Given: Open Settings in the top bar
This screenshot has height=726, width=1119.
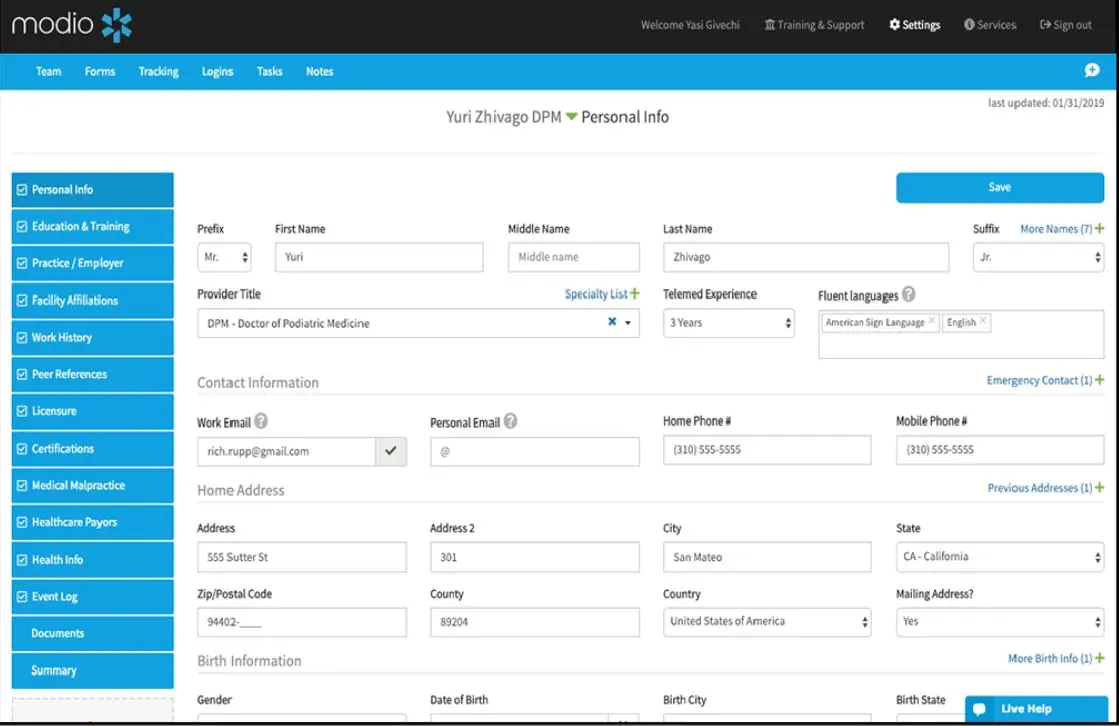Looking at the screenshot, I should pyautogui.click(x=914, y=25).
